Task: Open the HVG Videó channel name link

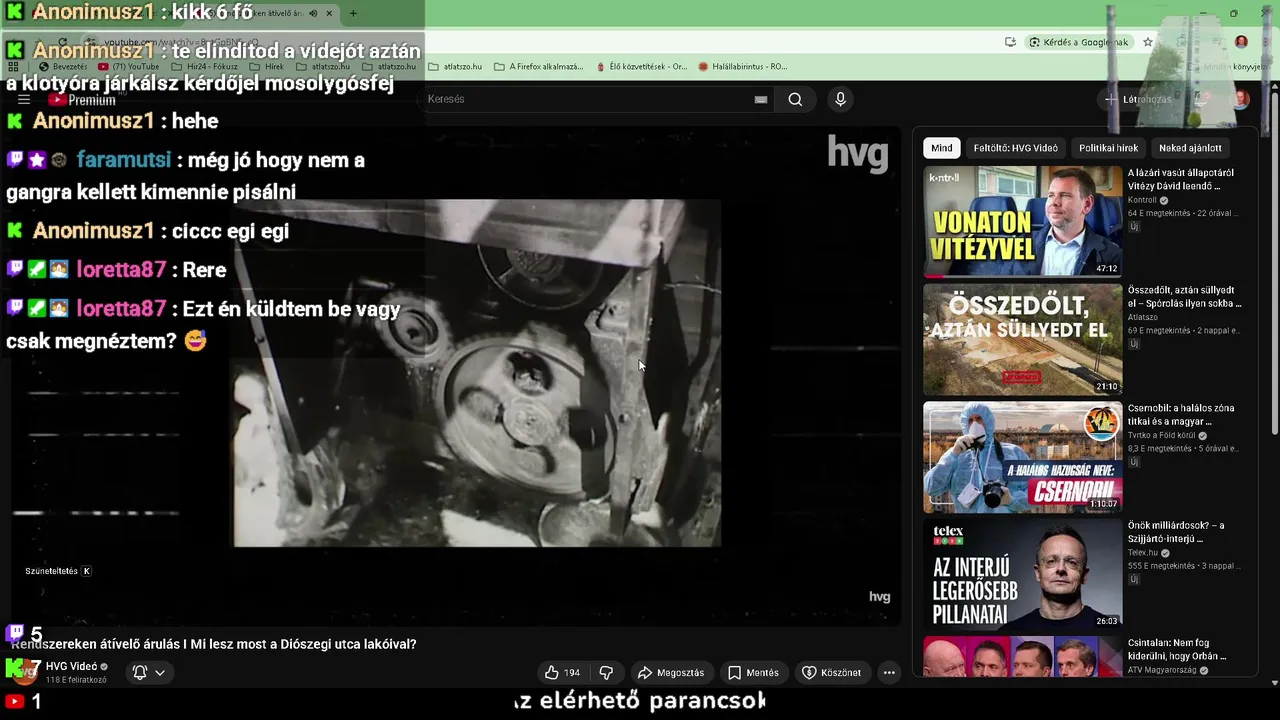Action: [x=71, y=666]
